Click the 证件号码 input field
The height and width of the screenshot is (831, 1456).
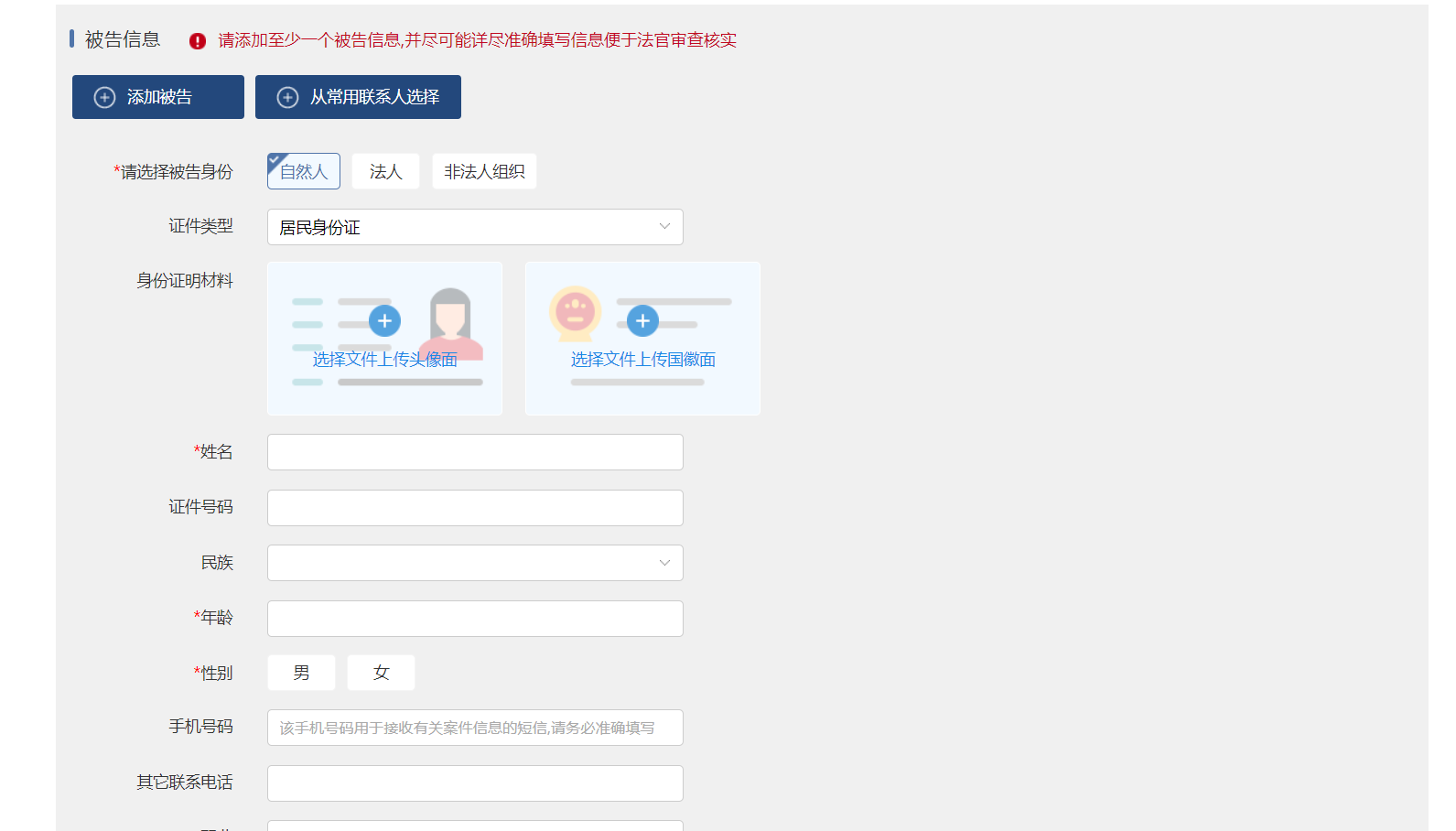475,508
